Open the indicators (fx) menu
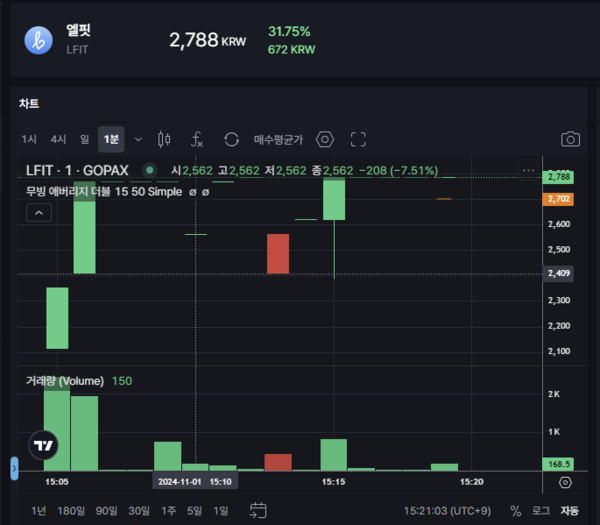This screenshot has width=600, height=525. point(198,140)
